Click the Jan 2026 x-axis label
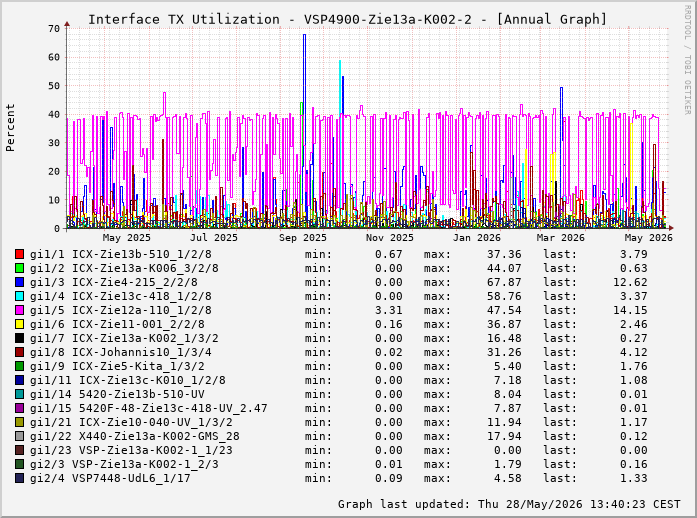 pos(477,238)
